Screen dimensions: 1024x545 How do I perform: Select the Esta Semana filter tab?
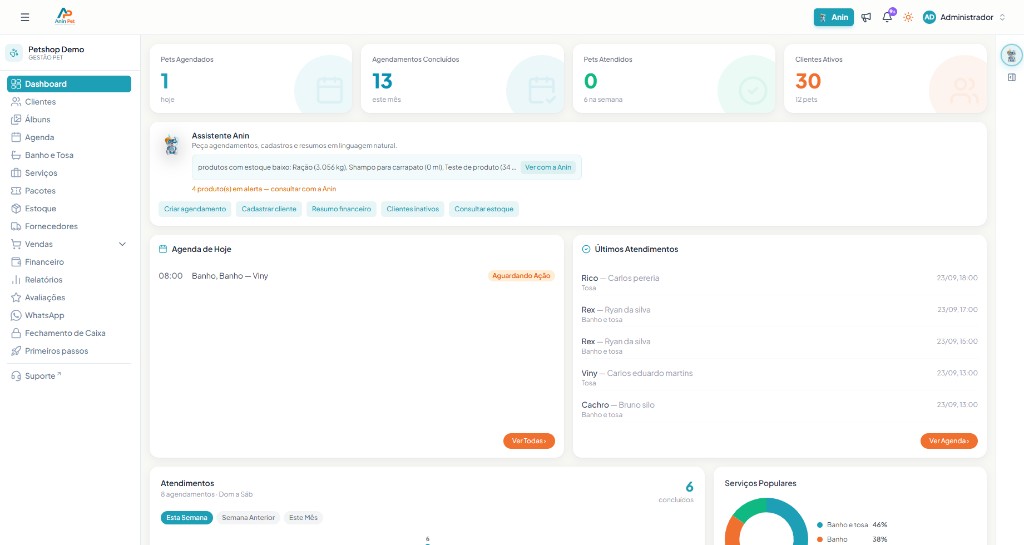point(187,518)
